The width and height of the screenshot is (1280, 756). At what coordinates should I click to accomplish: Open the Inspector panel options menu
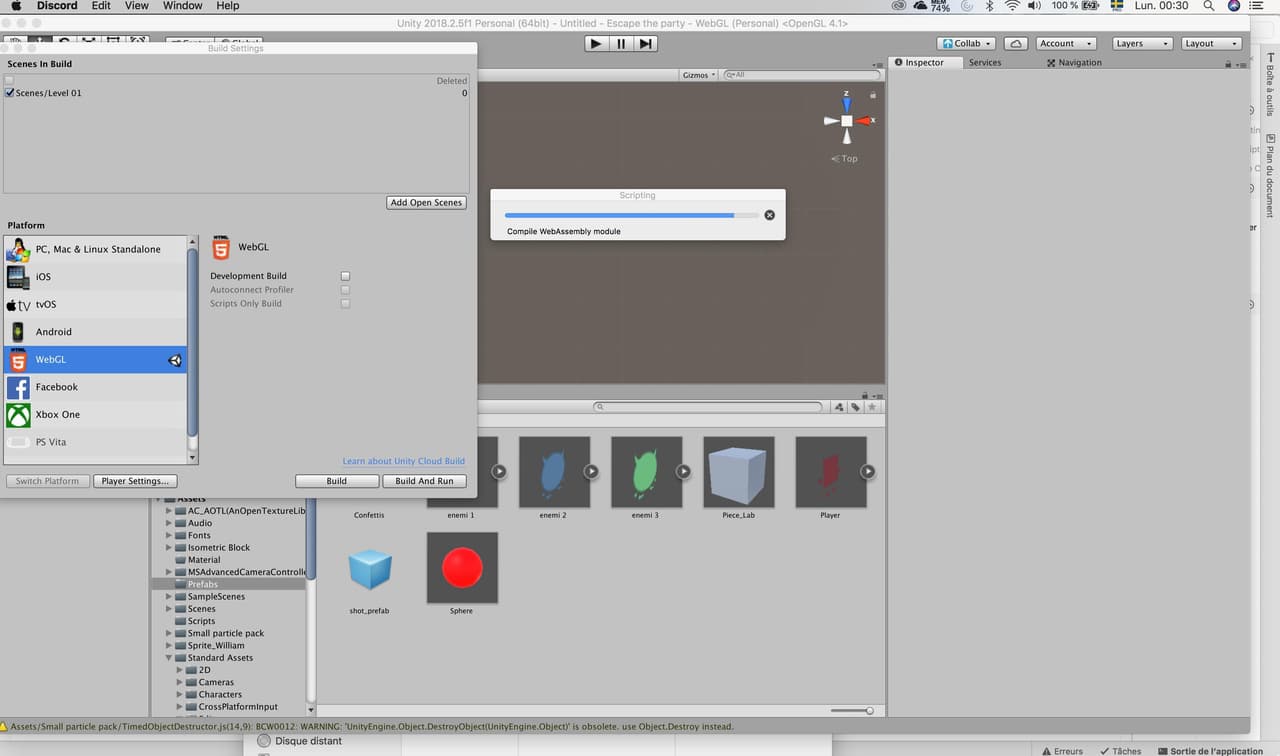point(1241,63)
